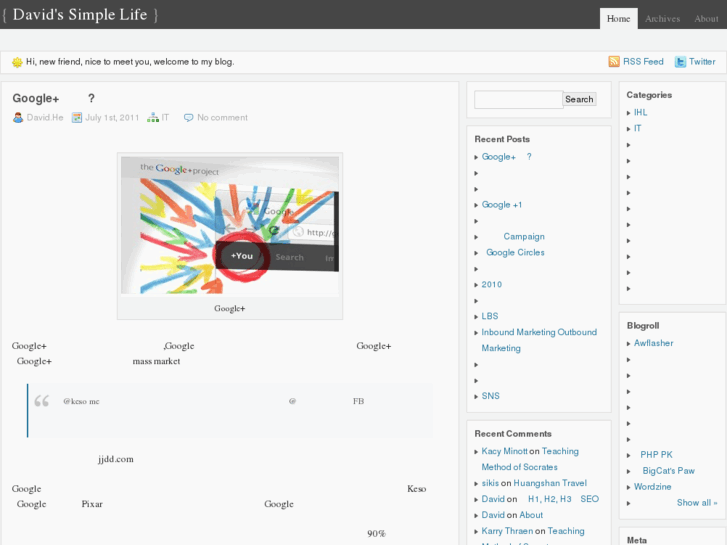This screenshot has height=545, width=727.
Task: Click the sun icon beside welcome message
Action: tap(17, 62)
